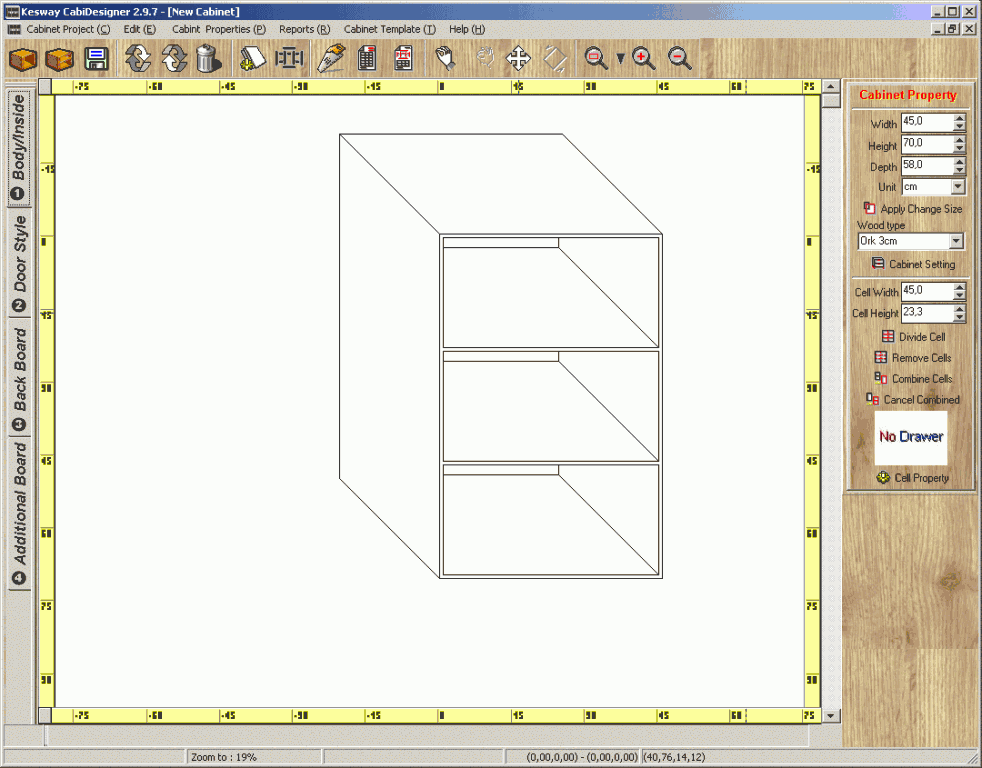Click the Height input field
Image resolution: width=982 pixels, height=768 pixels.
tap(927, 144)
